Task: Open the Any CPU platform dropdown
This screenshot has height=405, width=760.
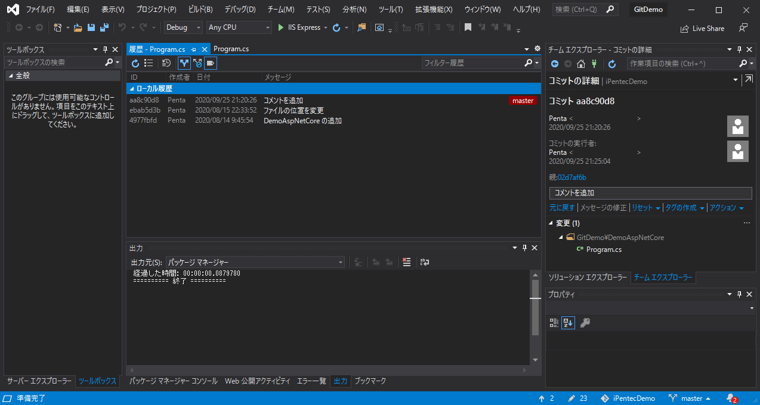Action: point(238,28)
